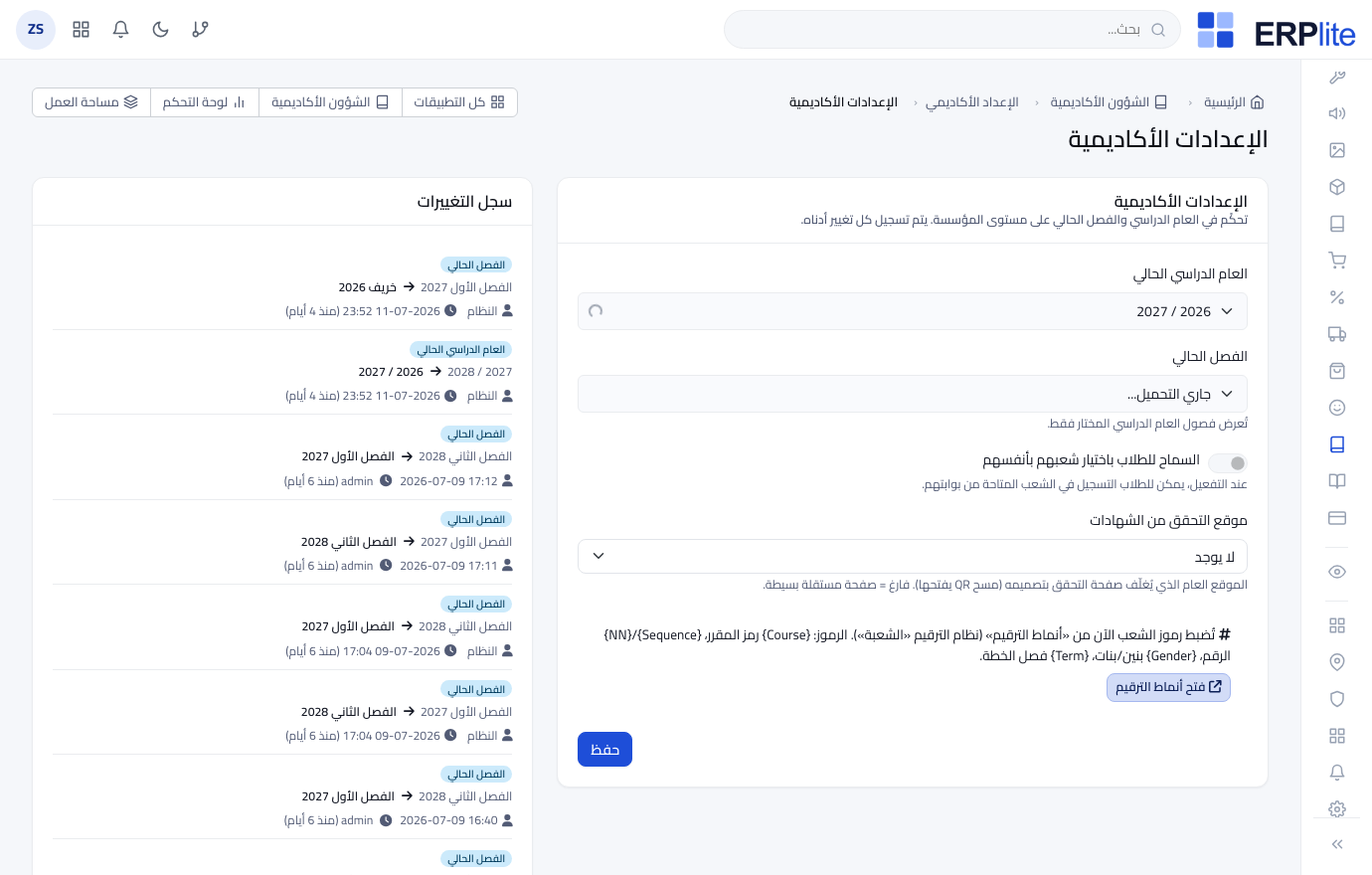This screenshot has height=875, width=1372.
Task: Open the open-book sidebar icon
Action: pos(1337,481)
